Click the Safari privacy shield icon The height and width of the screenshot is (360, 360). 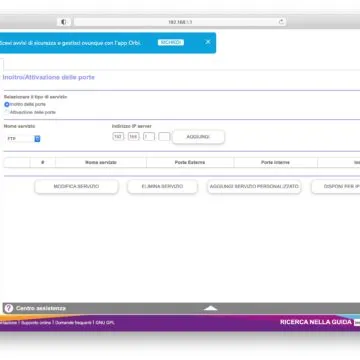click(64, 22)
